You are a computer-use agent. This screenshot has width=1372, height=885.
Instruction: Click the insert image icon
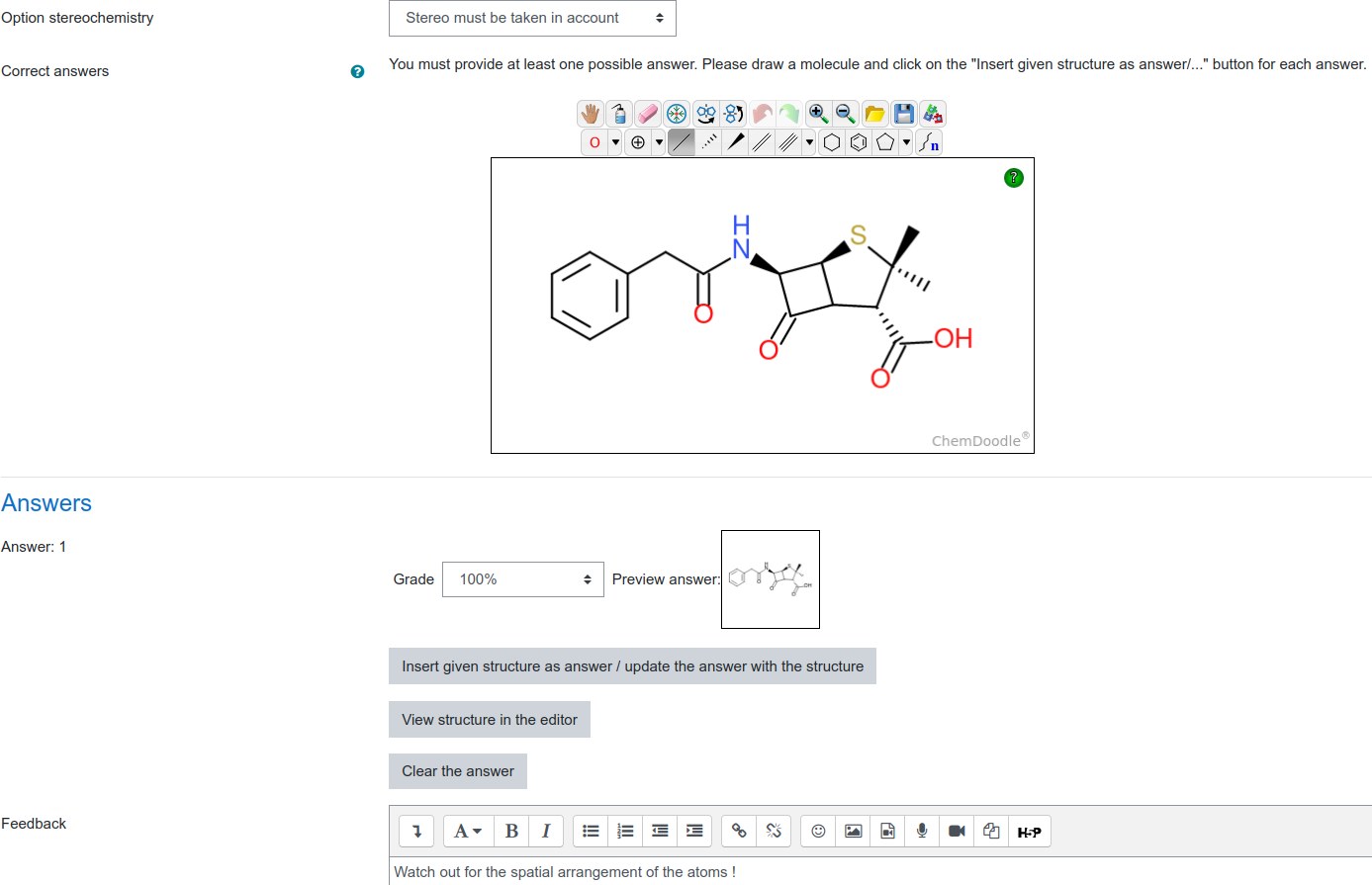tap(853, 832)
